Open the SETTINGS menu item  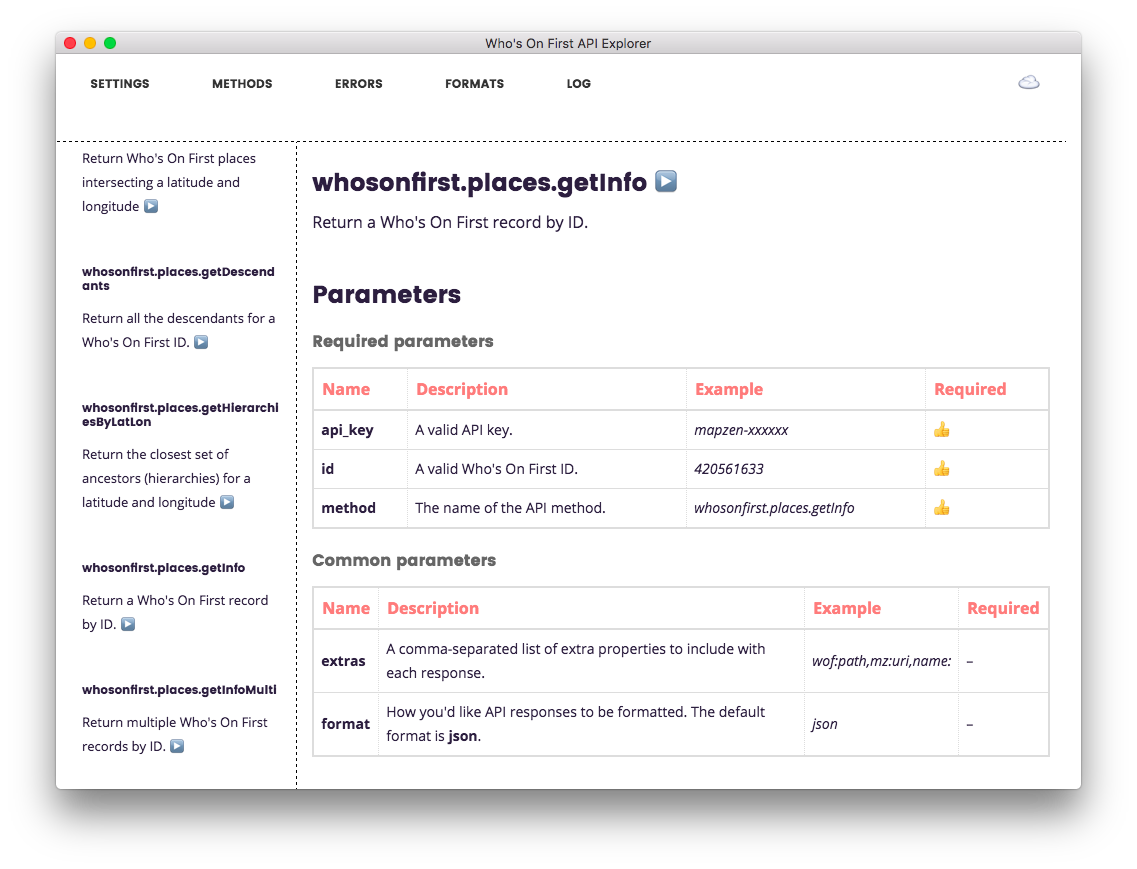coord(120,83)
